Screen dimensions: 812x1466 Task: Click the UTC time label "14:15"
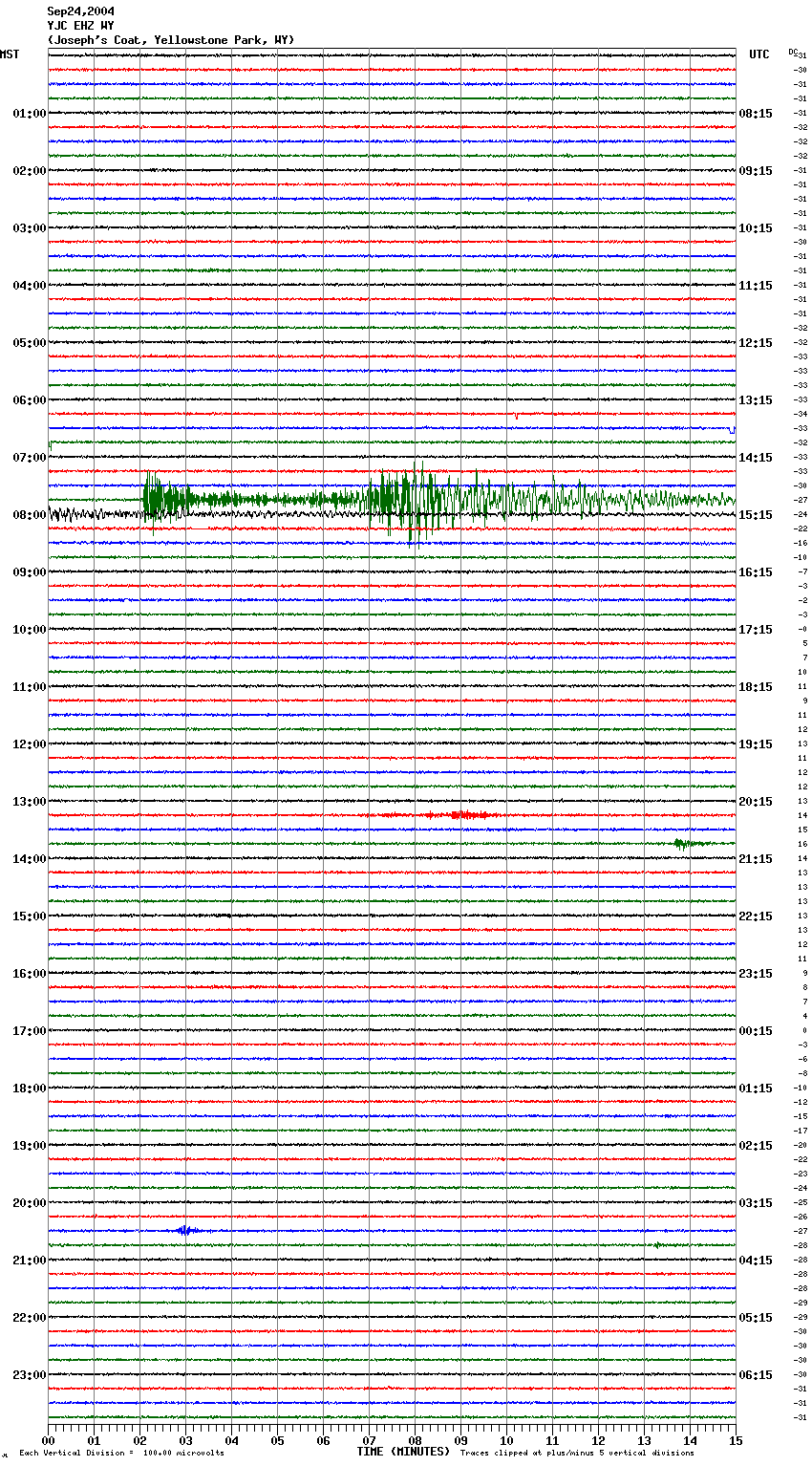(x=756, y=458)
